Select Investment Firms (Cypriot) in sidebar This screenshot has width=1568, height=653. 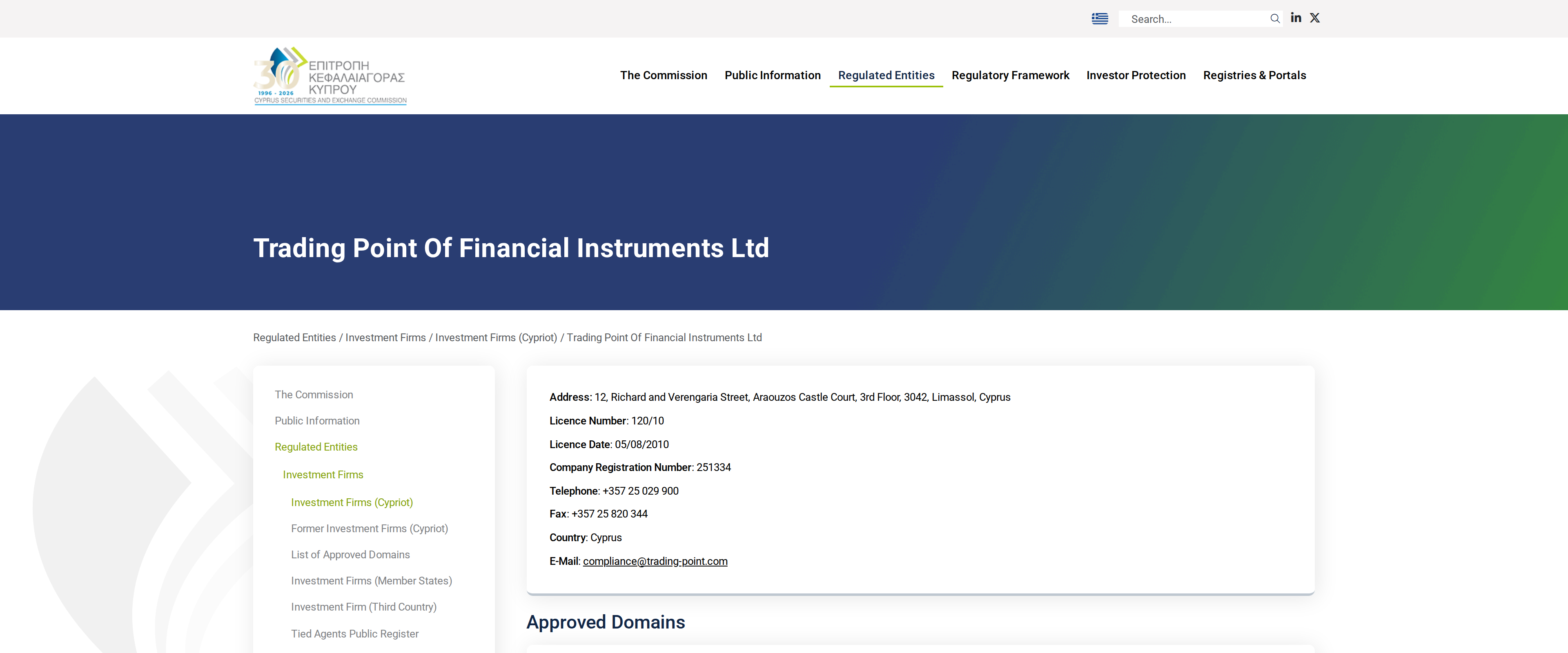pyautogui.click(x=352, y=503)
